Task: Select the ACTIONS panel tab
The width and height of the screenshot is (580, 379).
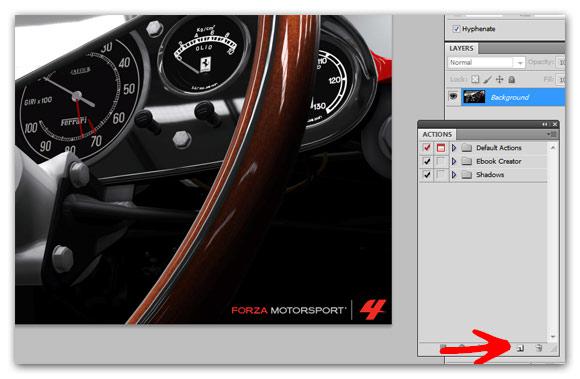Action: point(437,134)
